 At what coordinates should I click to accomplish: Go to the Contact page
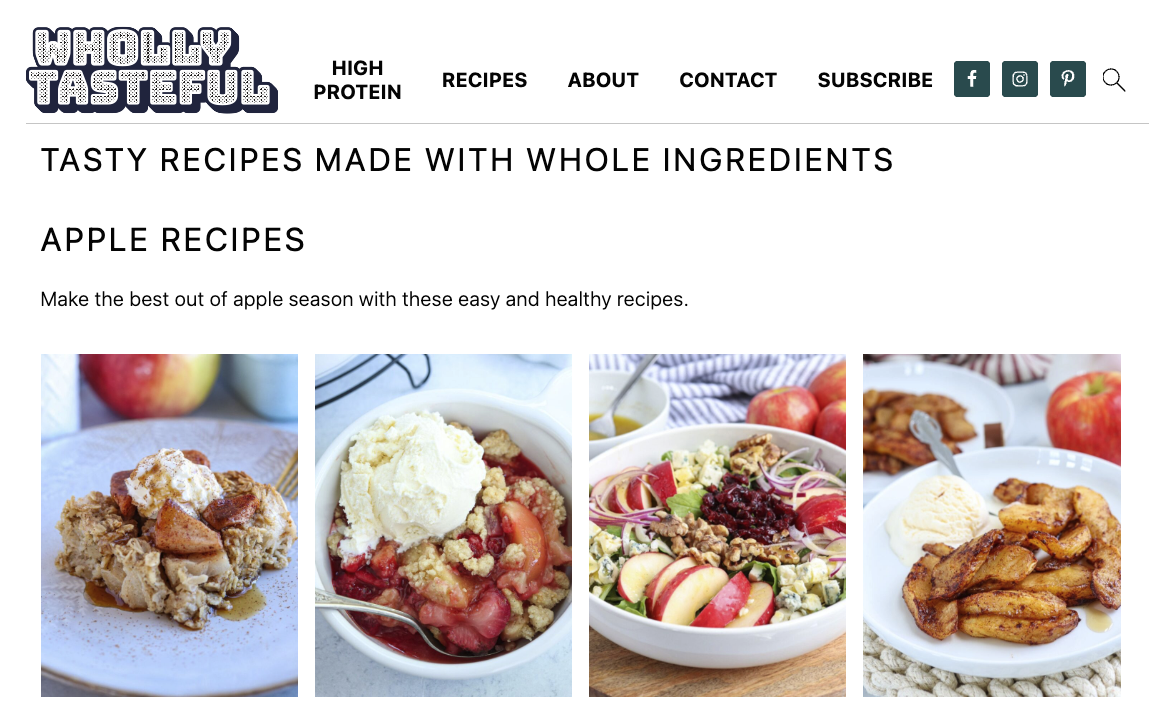point(728,79)
